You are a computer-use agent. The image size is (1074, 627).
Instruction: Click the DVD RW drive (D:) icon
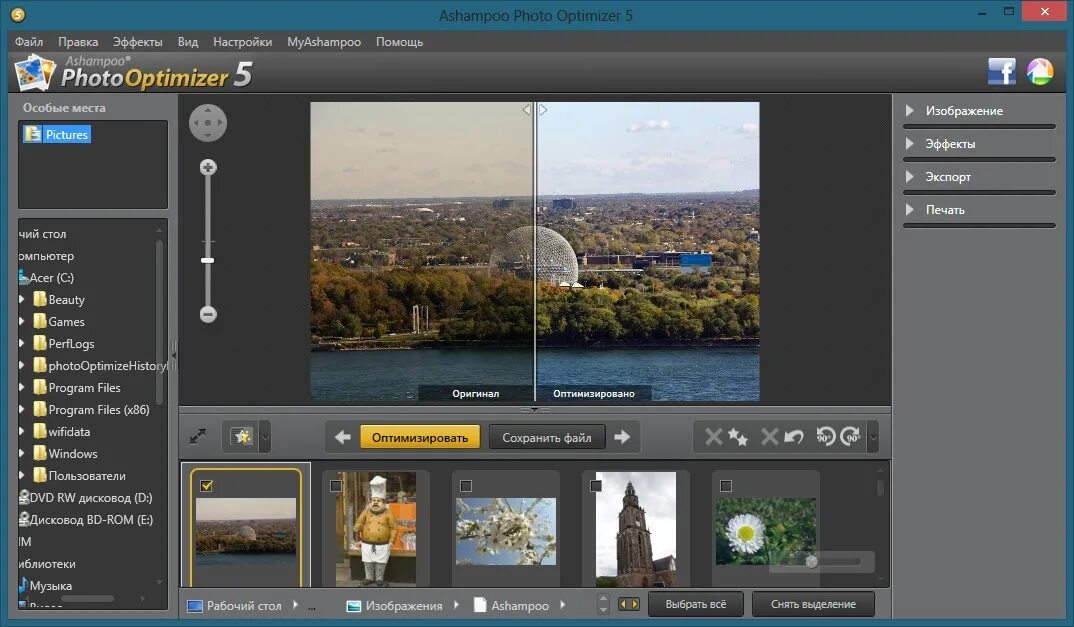(24, 497)
